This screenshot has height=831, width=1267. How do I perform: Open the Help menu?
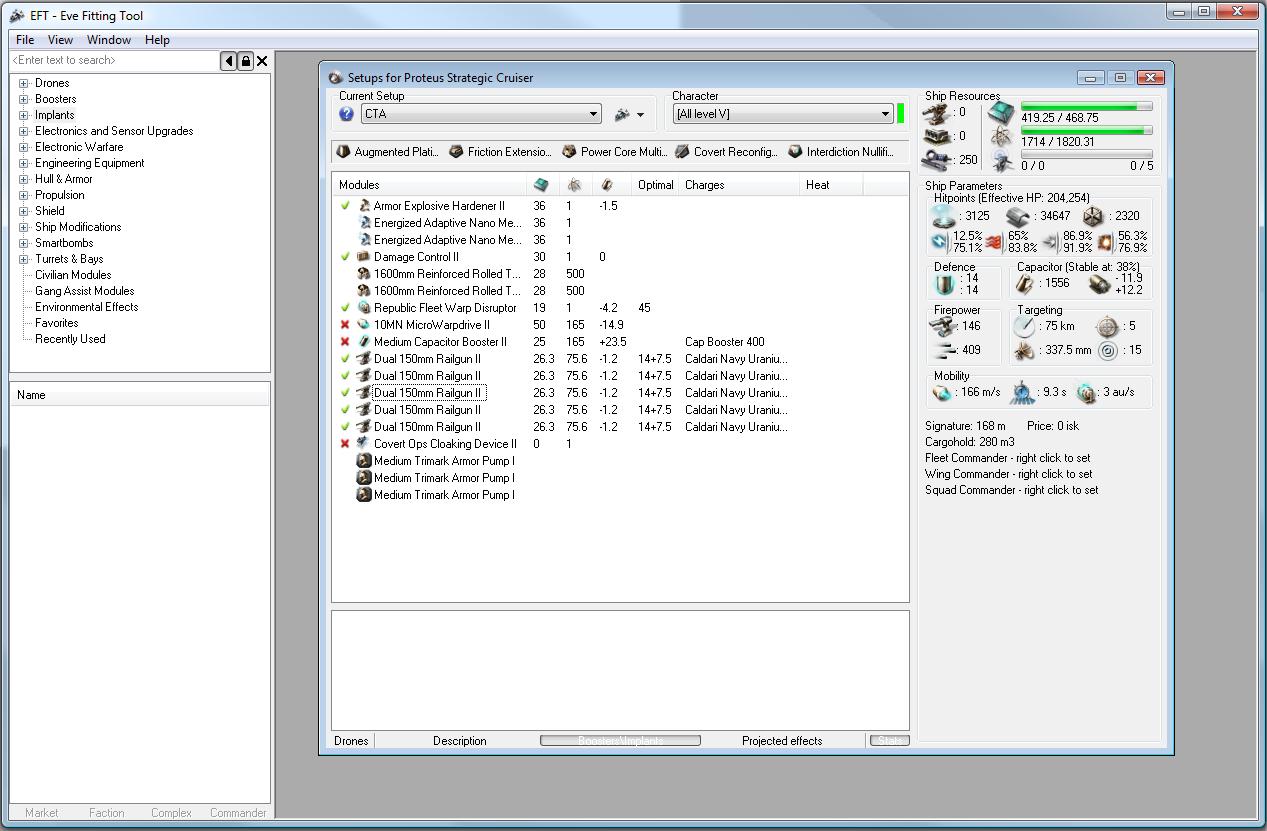point(157,40)
